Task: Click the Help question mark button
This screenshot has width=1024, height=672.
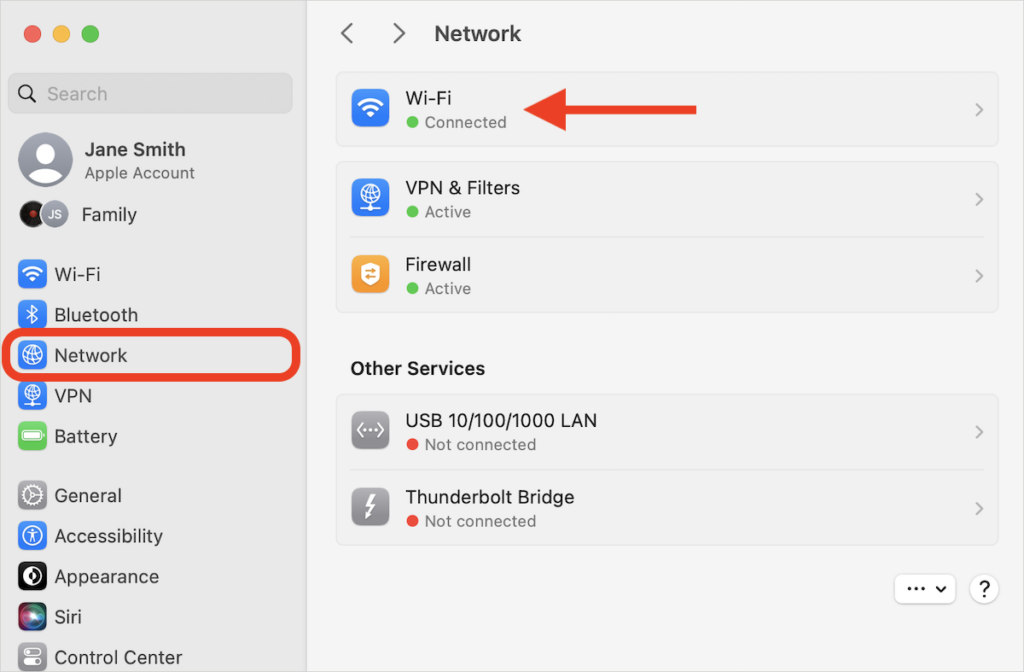Action: (983, 589)
